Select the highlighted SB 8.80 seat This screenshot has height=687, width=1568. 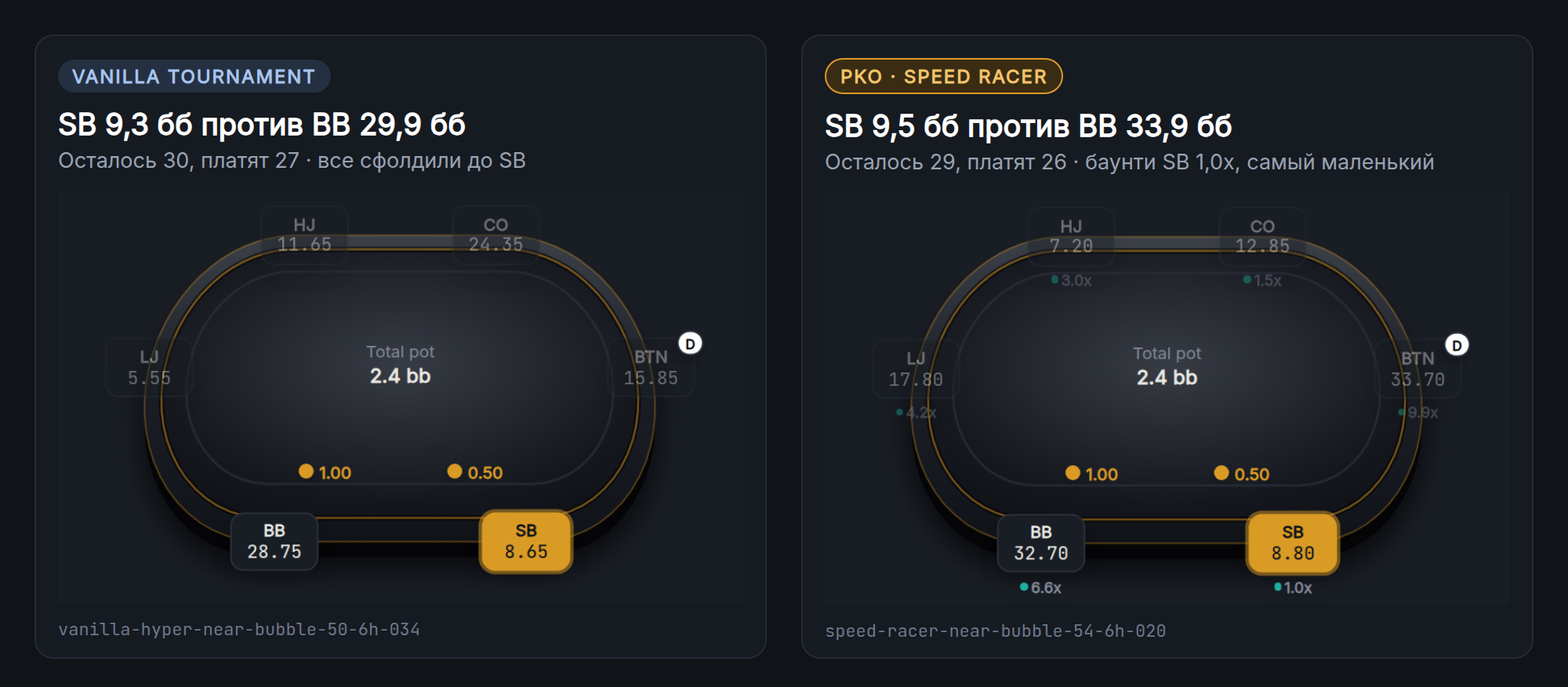pyautogui.click(x=1293, y=543)
